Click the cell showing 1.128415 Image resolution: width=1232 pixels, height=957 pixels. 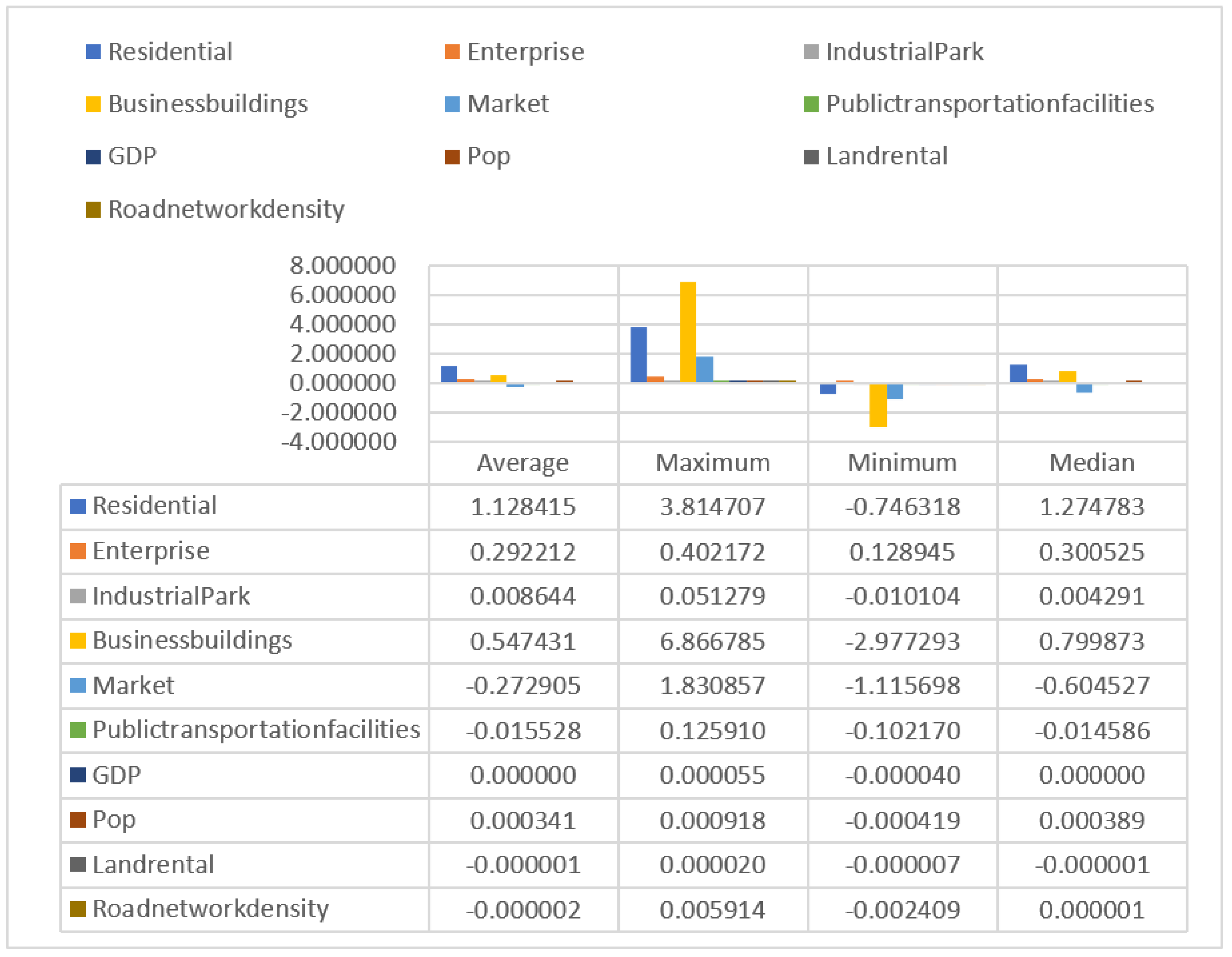[x=523, y=506]
